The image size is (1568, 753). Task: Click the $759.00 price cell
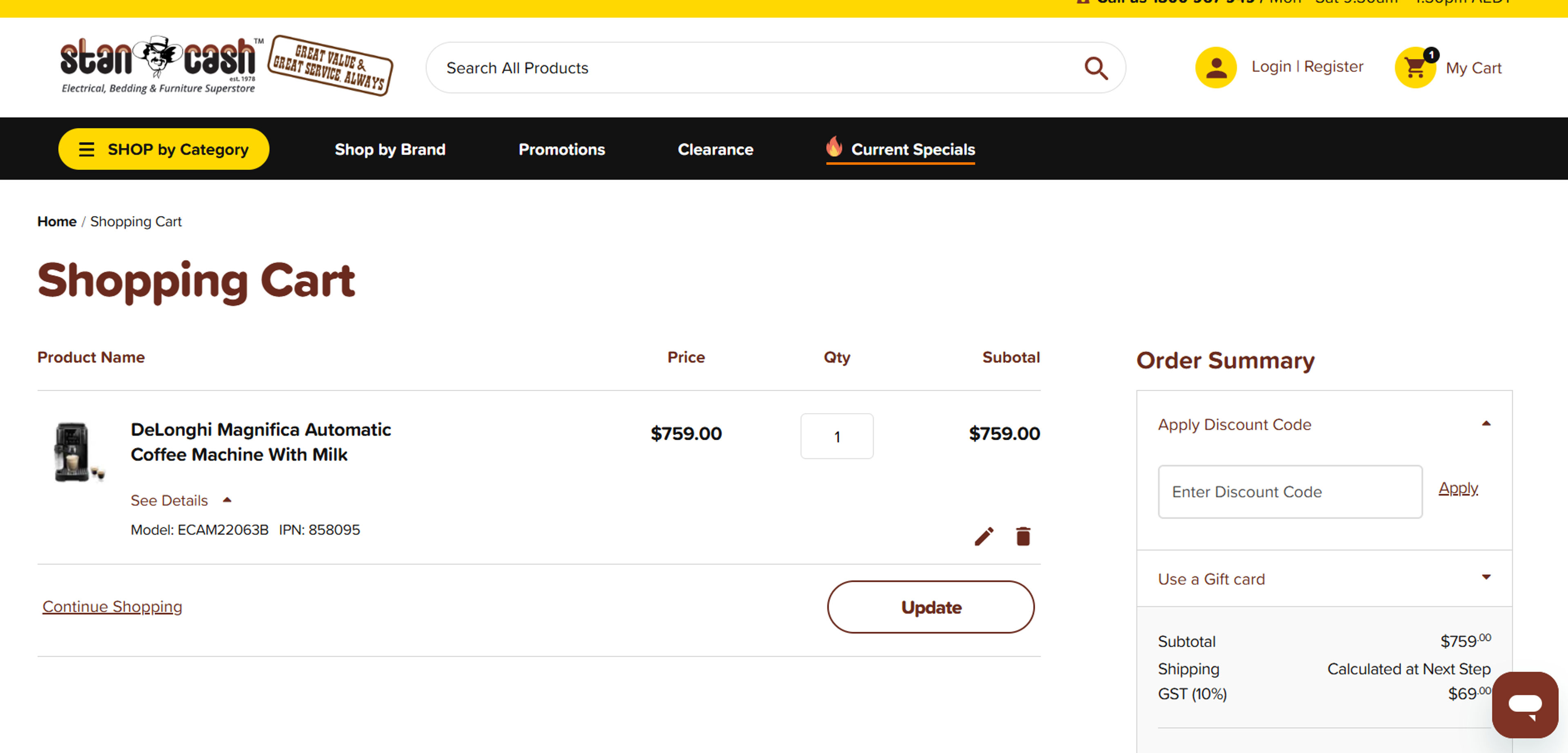(x=686, y=433)
